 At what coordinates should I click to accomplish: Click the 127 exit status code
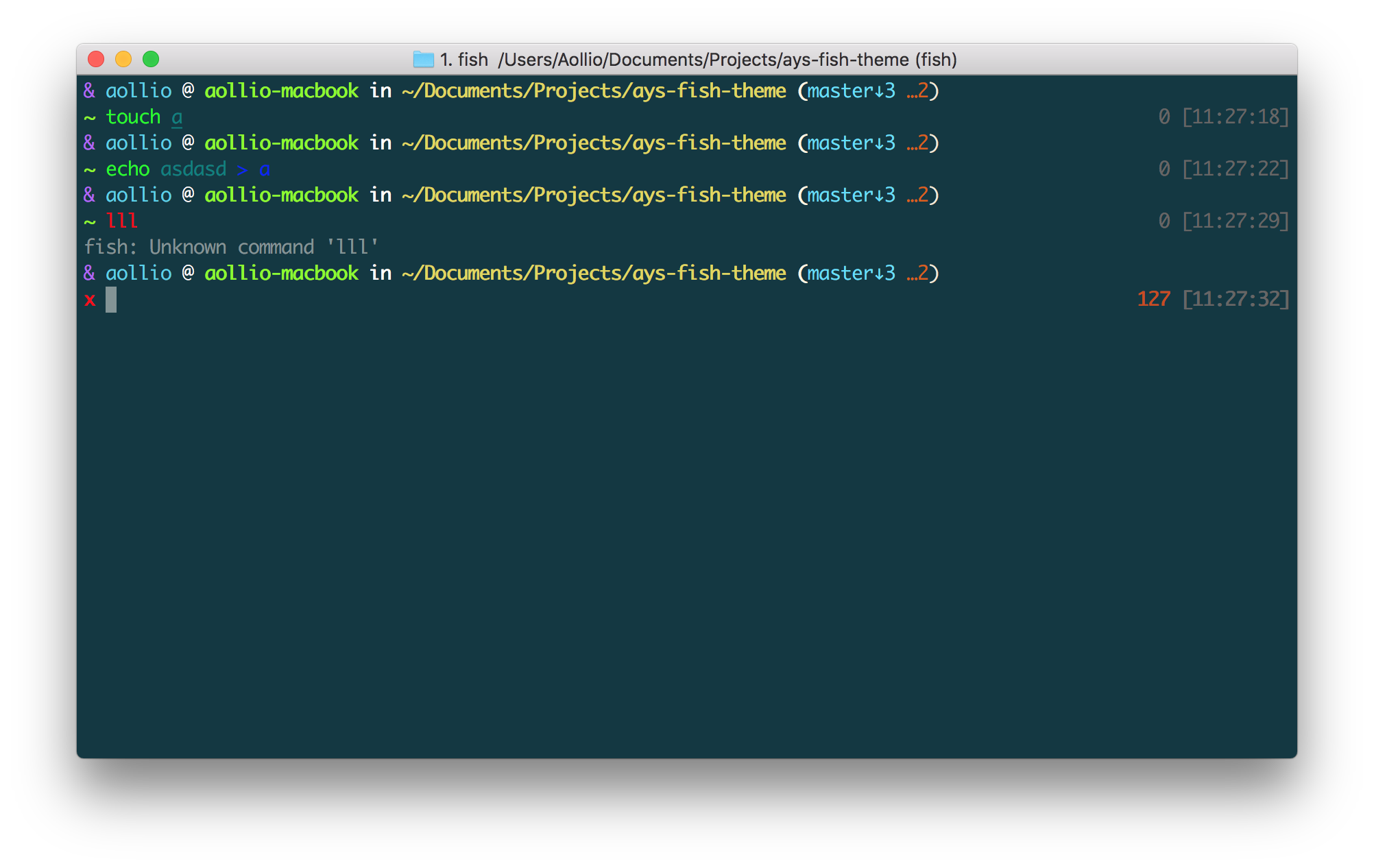[x=1153, y=299]
